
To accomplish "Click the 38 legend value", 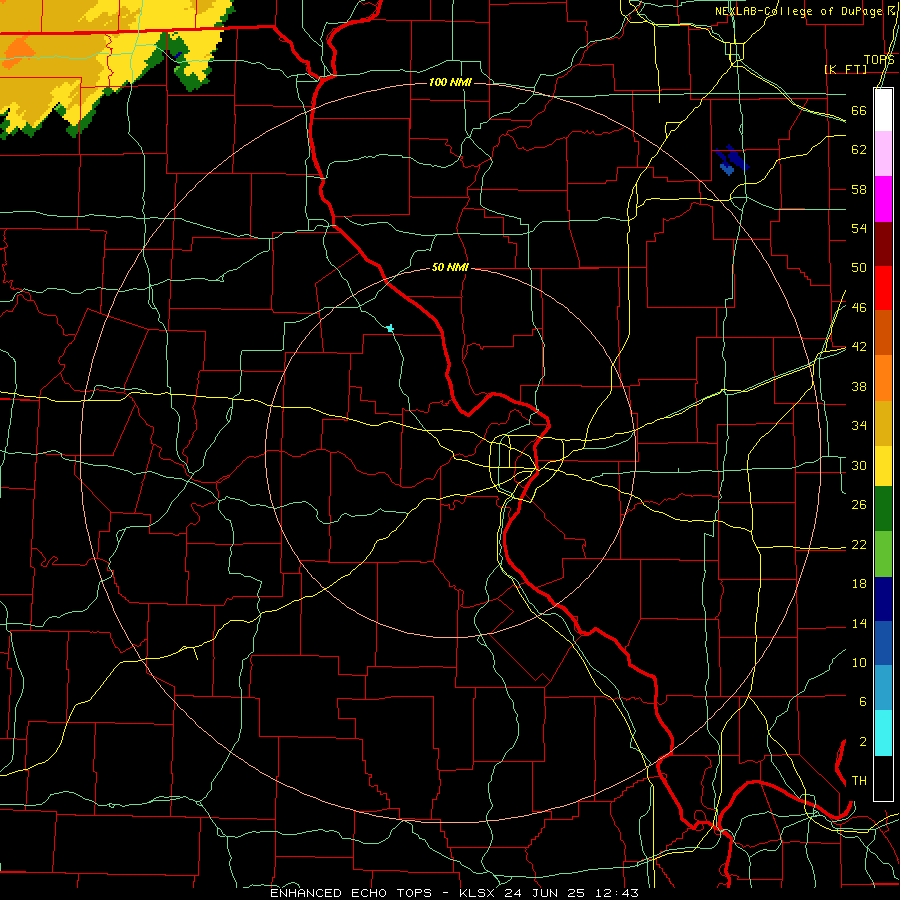I will pyautogui.click(x=859, y=386).
